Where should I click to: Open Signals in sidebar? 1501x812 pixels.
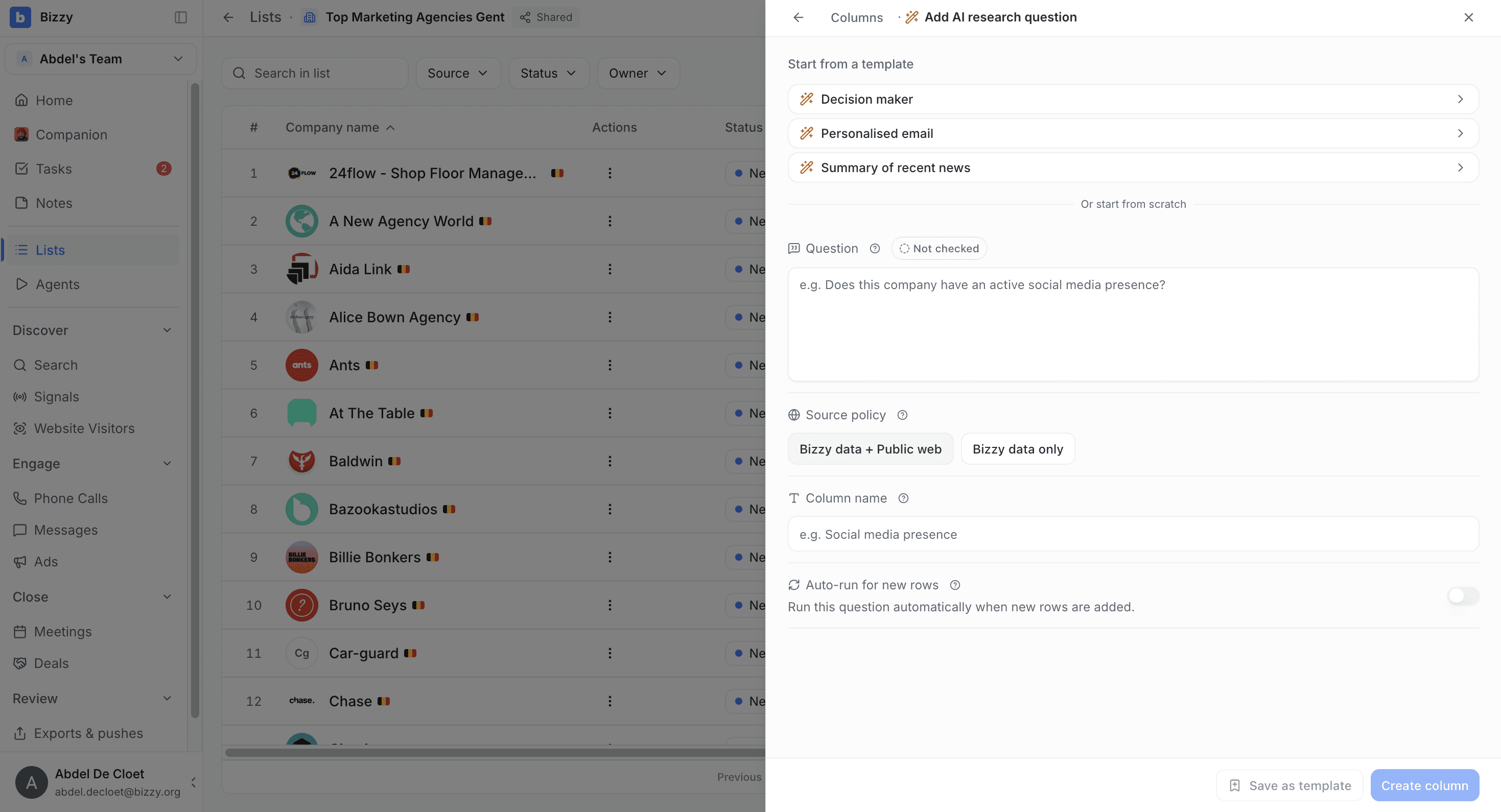93,397
